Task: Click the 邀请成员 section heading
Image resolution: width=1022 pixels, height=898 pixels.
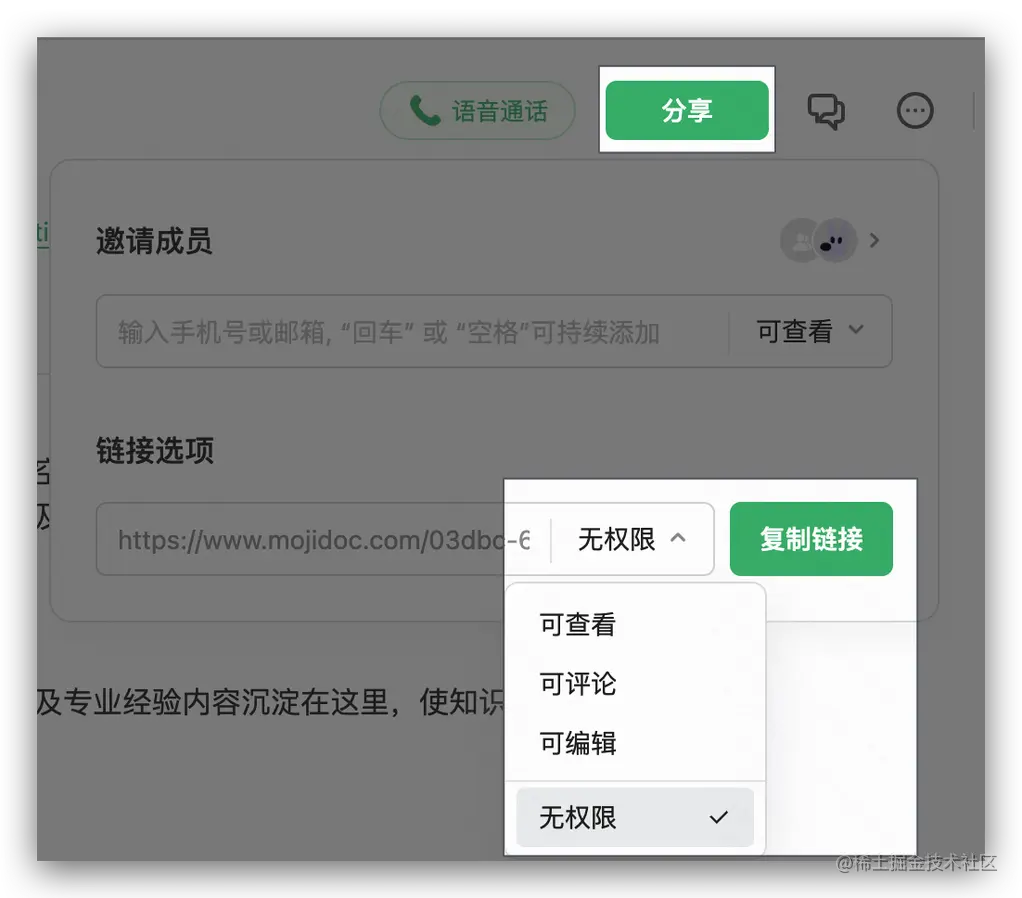Action: (x=154, y=240)
